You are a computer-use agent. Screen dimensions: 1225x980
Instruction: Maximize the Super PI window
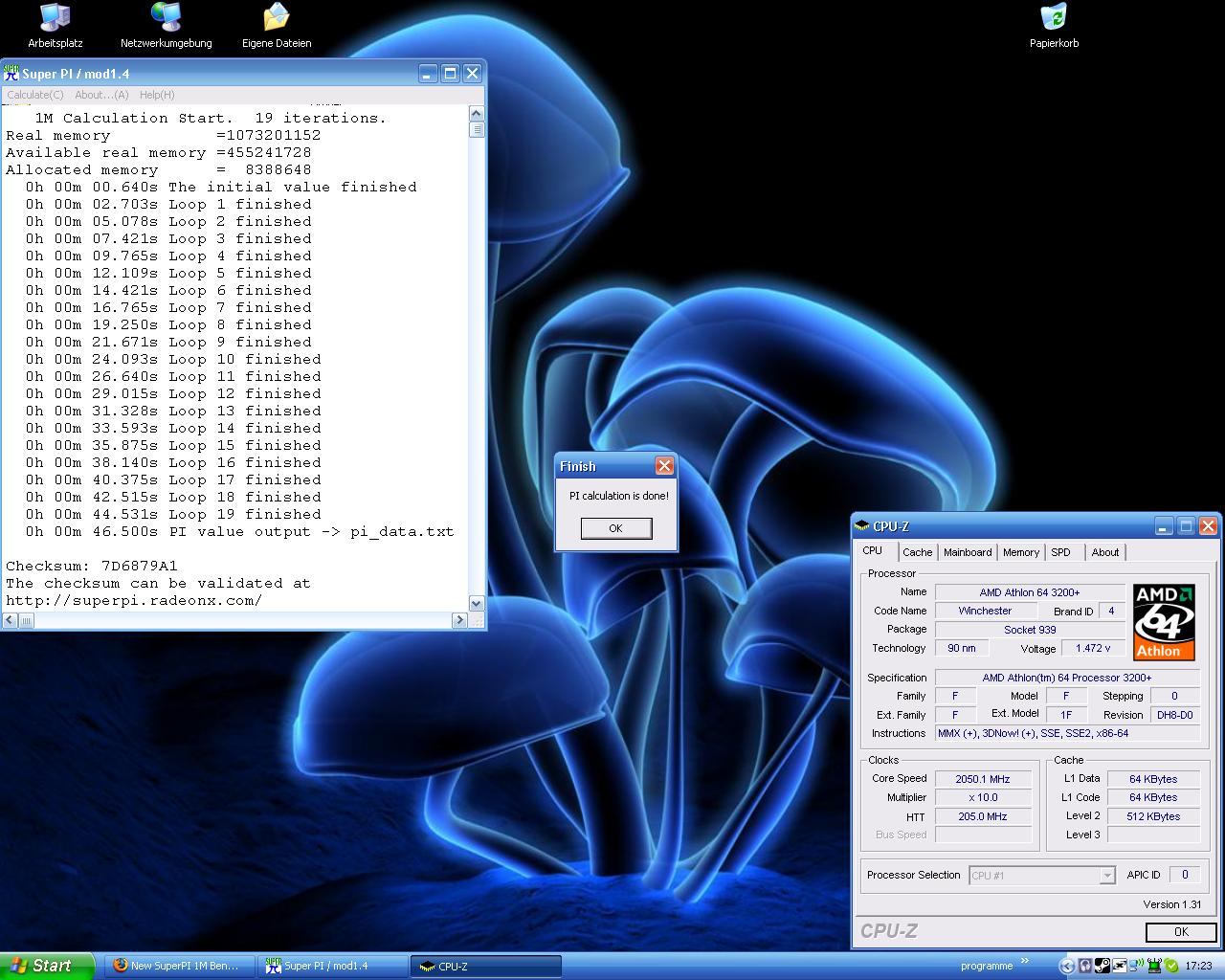[x=450, y=73]
